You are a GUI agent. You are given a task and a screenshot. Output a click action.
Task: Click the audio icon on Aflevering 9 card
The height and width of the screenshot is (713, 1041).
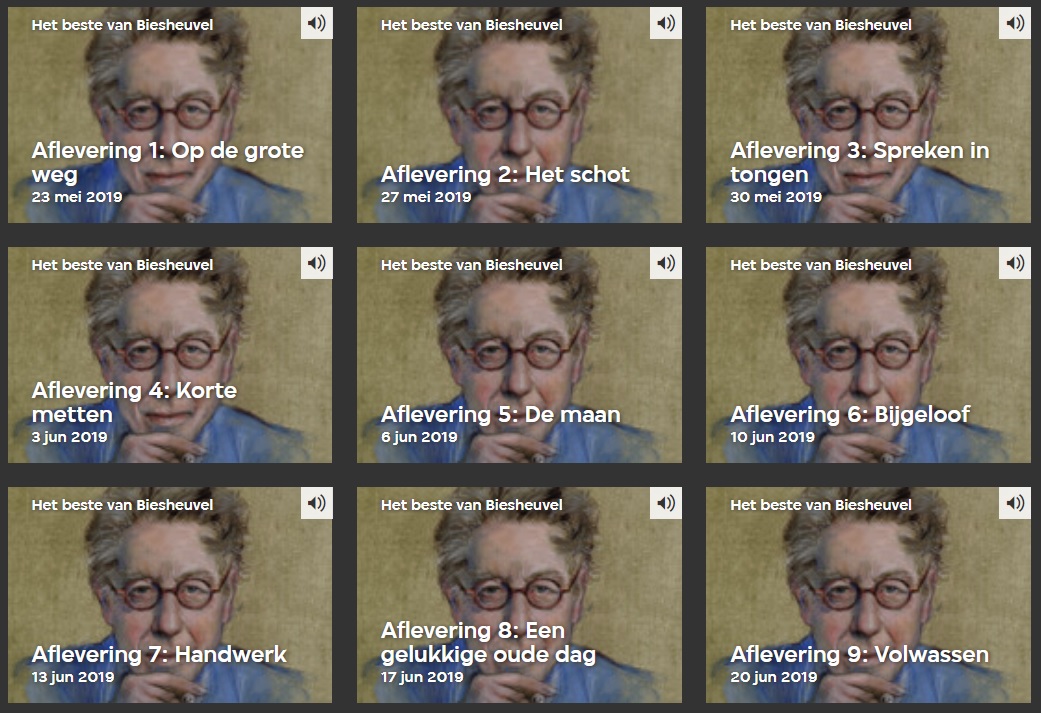click(x=1015, y=503)
